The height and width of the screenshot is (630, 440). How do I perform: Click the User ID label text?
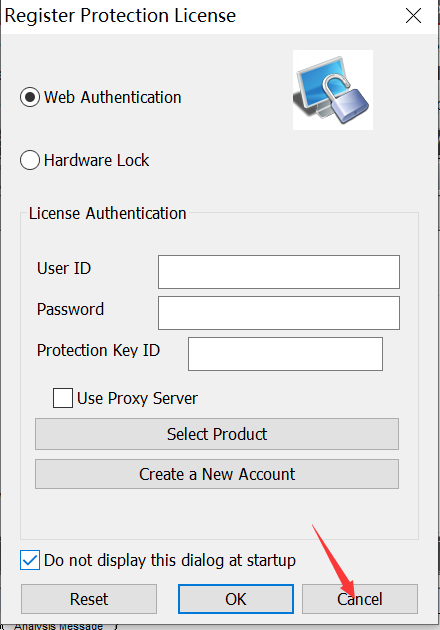[64, 268]
